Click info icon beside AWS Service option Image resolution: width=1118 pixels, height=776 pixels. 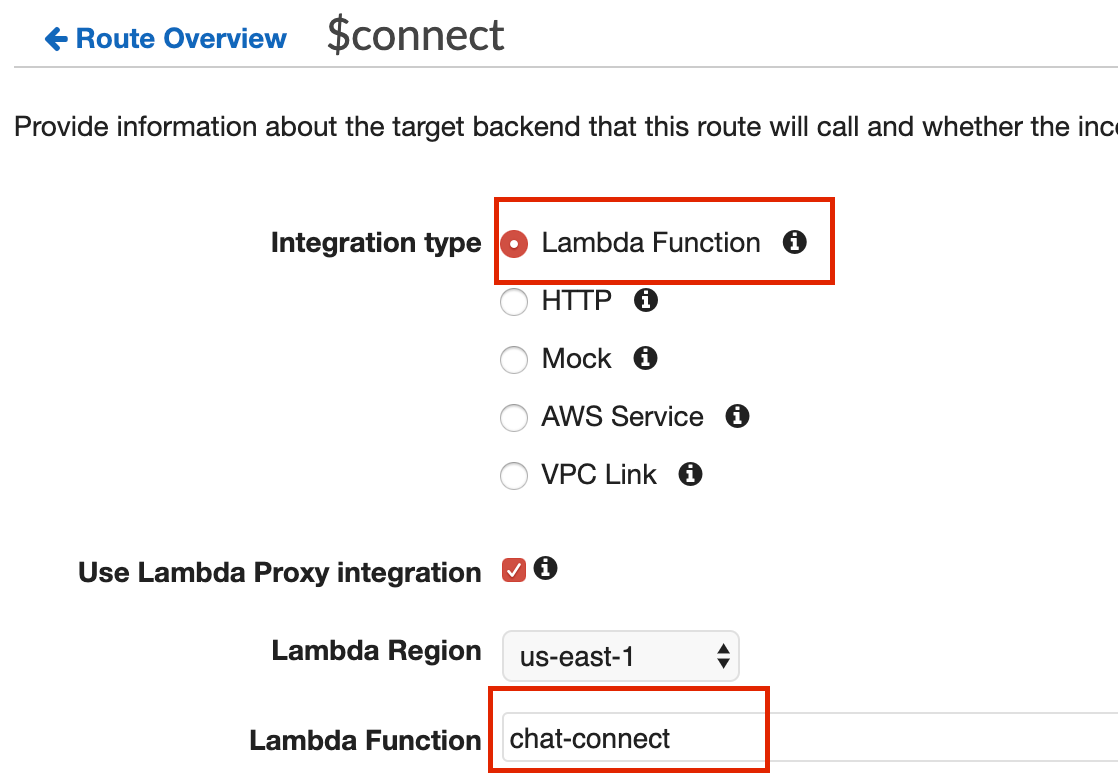coord(738,416)
